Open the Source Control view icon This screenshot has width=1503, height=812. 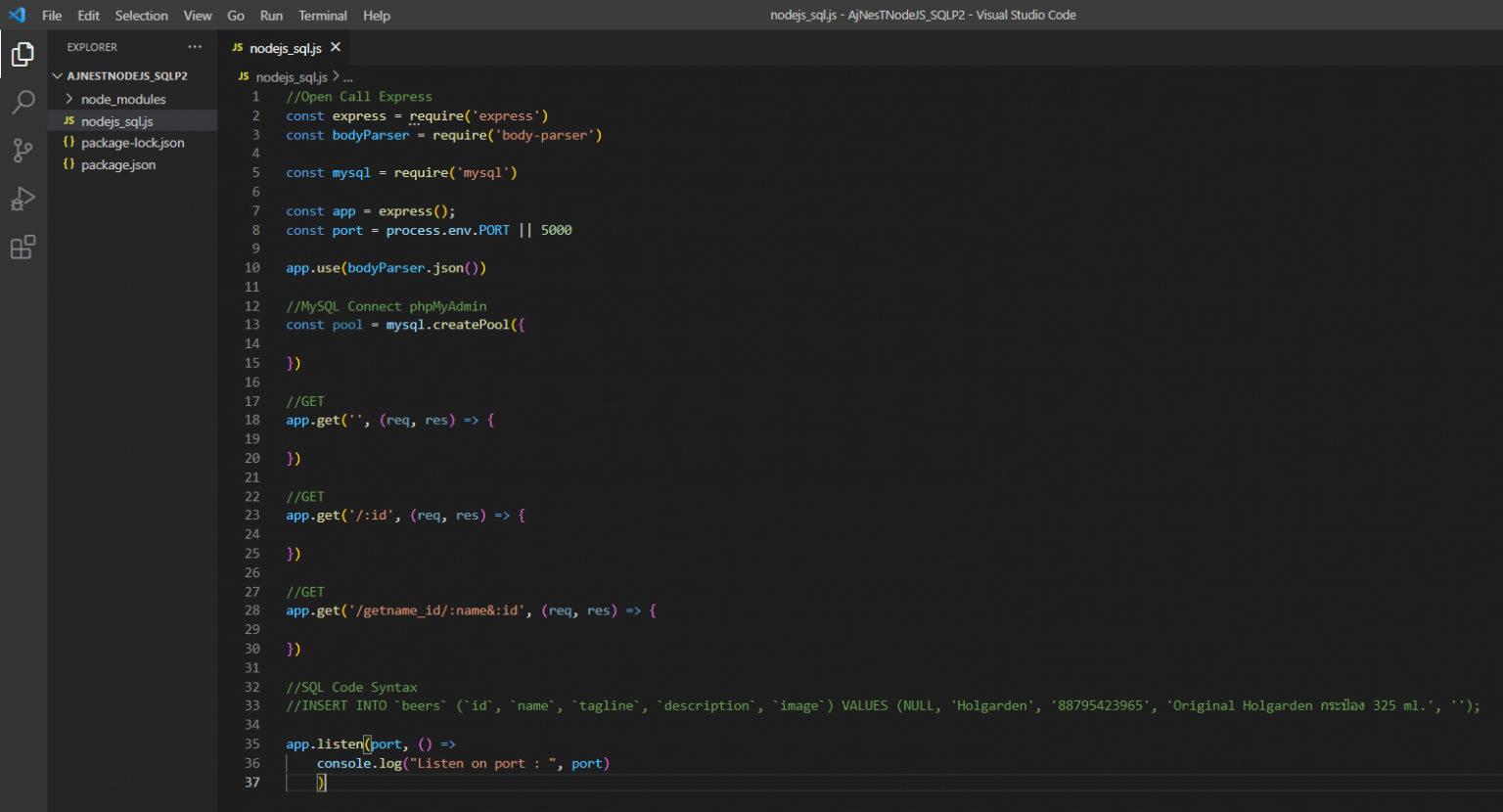click(x=23, y=150)
